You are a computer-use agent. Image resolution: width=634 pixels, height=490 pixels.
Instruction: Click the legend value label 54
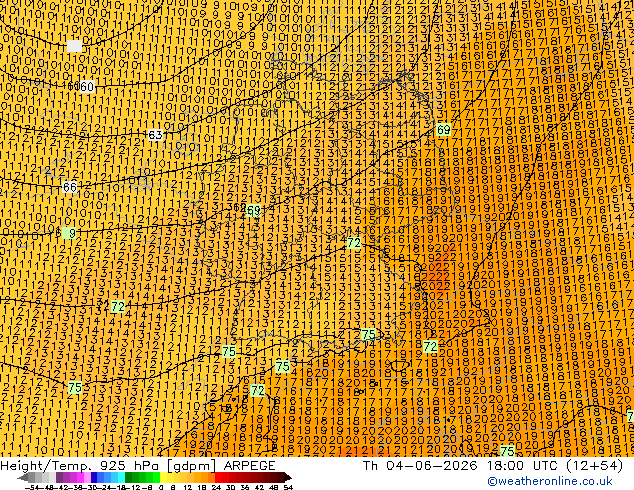(x=287, y=487)
